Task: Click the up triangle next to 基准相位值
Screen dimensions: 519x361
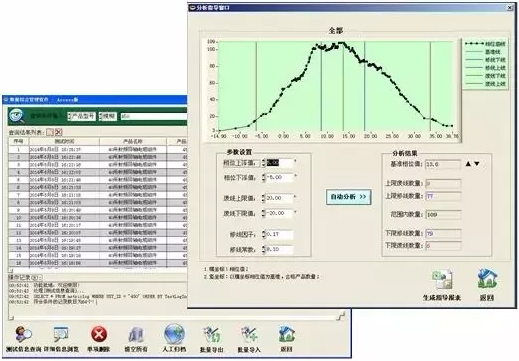Action: 468,164
